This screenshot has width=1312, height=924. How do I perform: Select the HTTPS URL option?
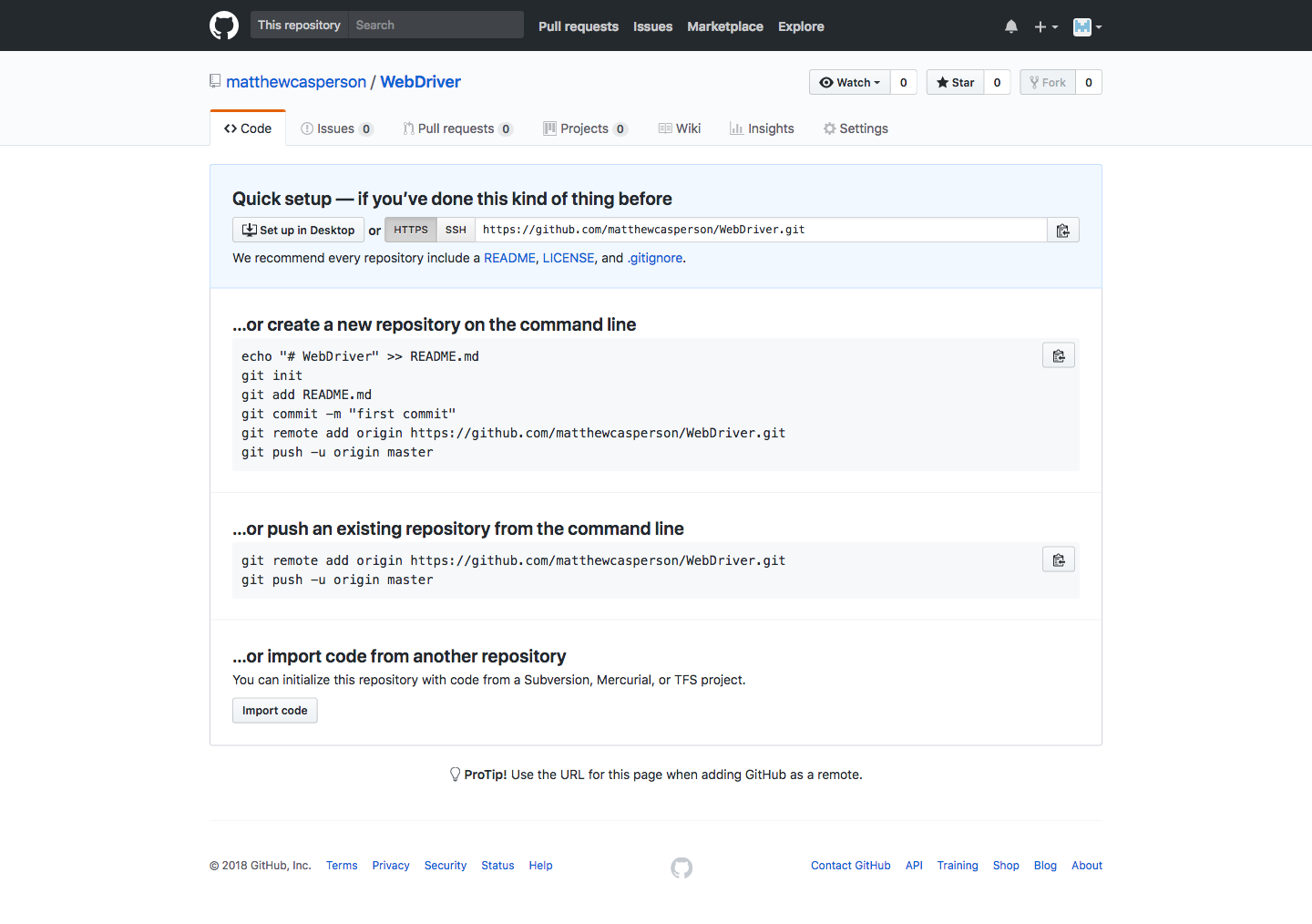coord(410,230)
